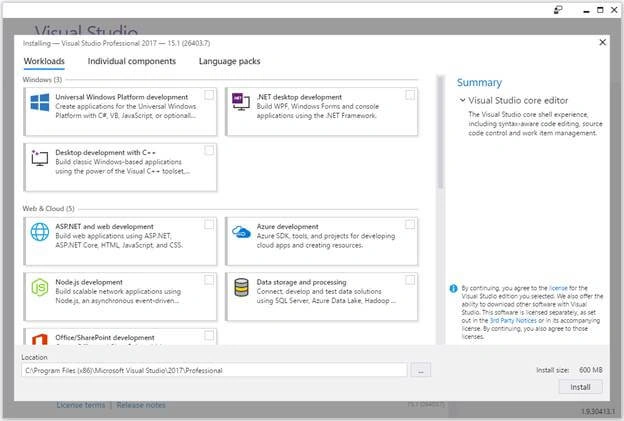This screenshot has width=624, height=421.
Task: Click the Universal Windows Platform Windows logo icon
Action: click(x=40, y=103)
